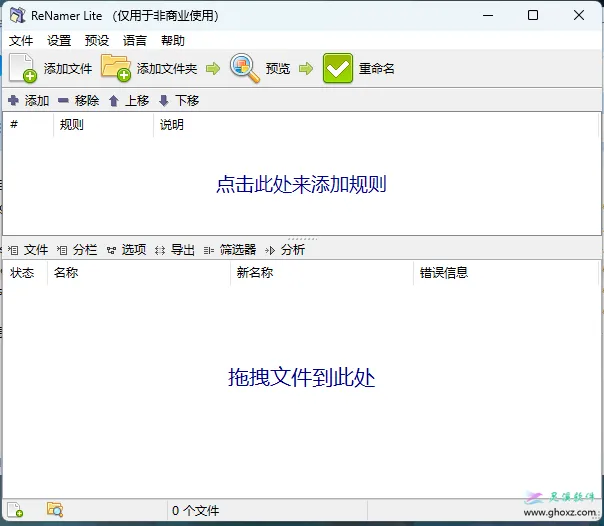Click the 添加文件夹 add folders icon
Screen dimensions: 604x526
pos(116,68)
